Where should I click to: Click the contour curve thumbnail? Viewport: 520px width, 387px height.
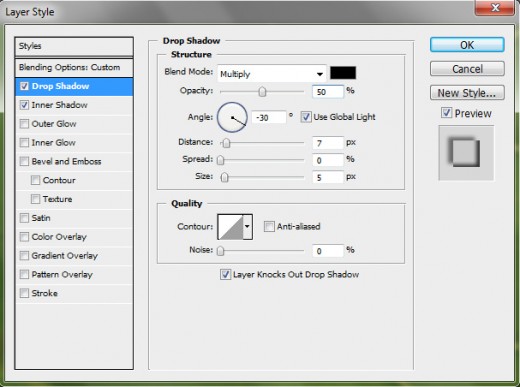click(230, 227)
